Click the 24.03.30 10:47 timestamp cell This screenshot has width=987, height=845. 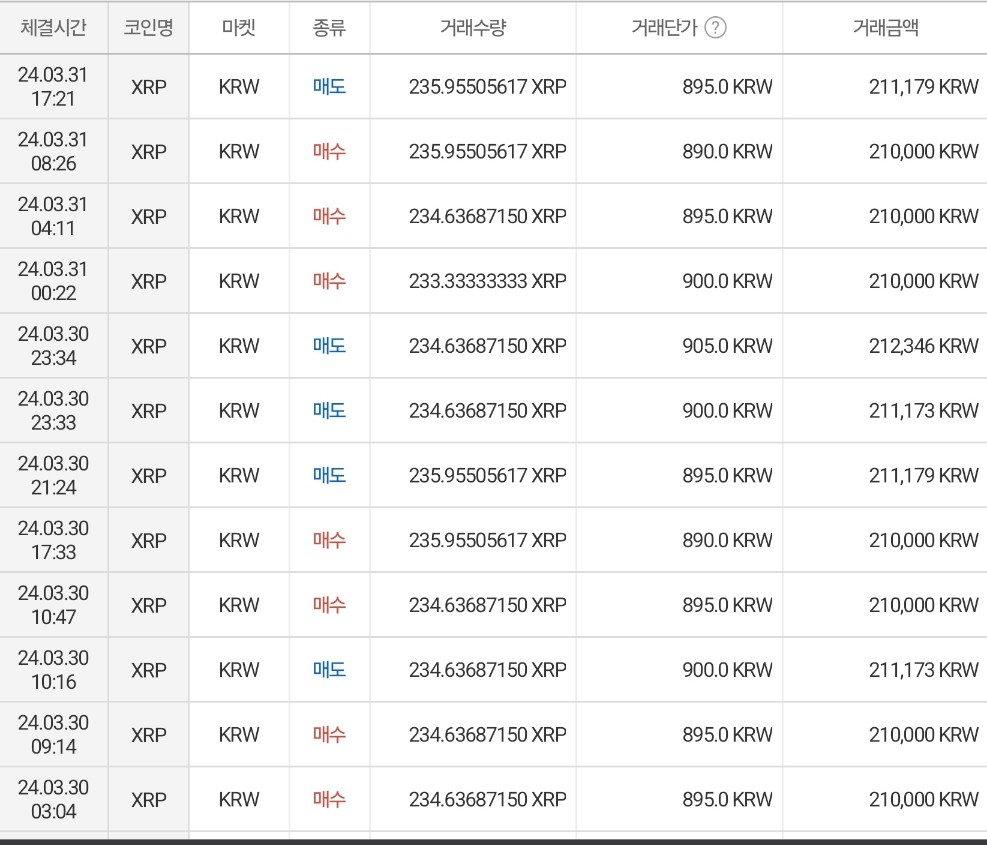[x=54, y=605]
